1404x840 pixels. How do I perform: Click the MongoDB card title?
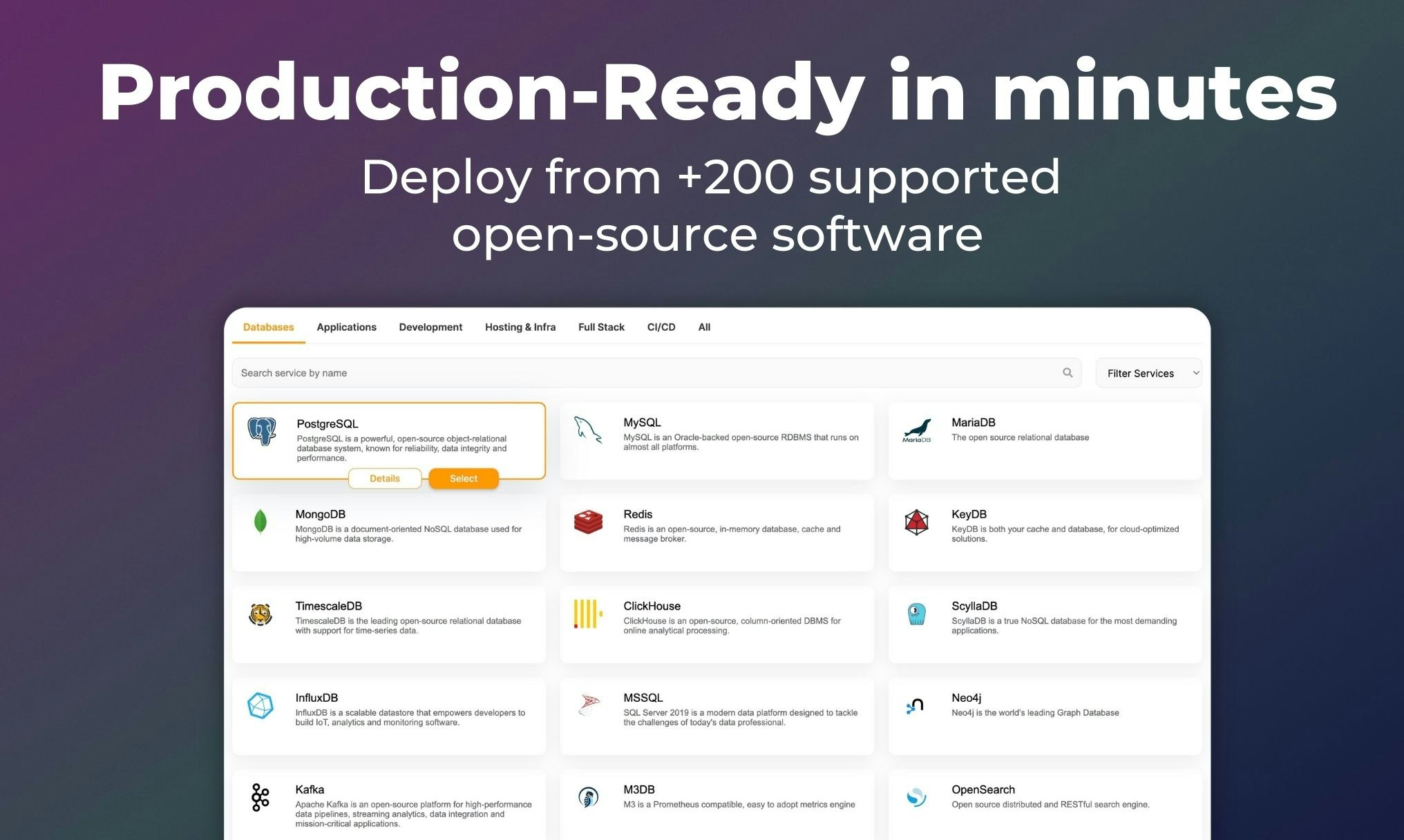[x=320, y=514]
